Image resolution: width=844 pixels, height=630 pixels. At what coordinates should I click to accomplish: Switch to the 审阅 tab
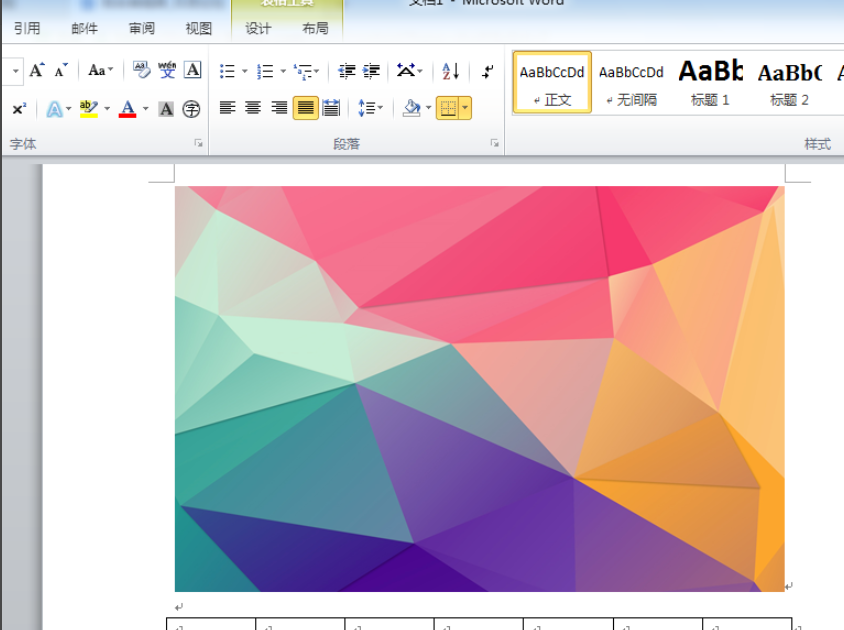[x=142, y=28]
